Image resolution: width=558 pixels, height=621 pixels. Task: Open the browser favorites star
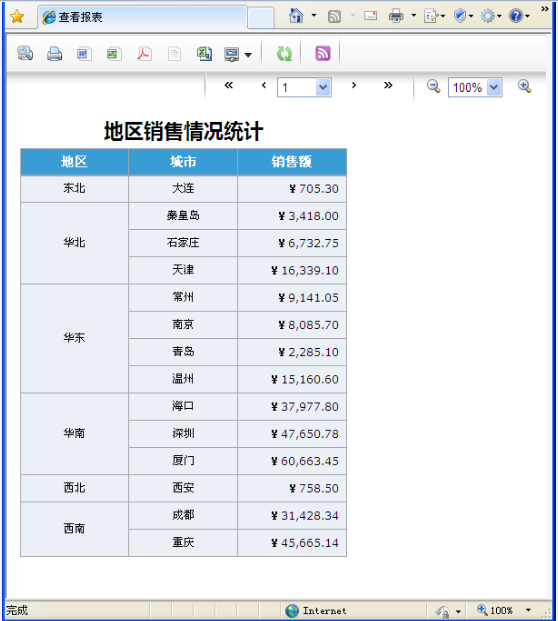point(17,17)
